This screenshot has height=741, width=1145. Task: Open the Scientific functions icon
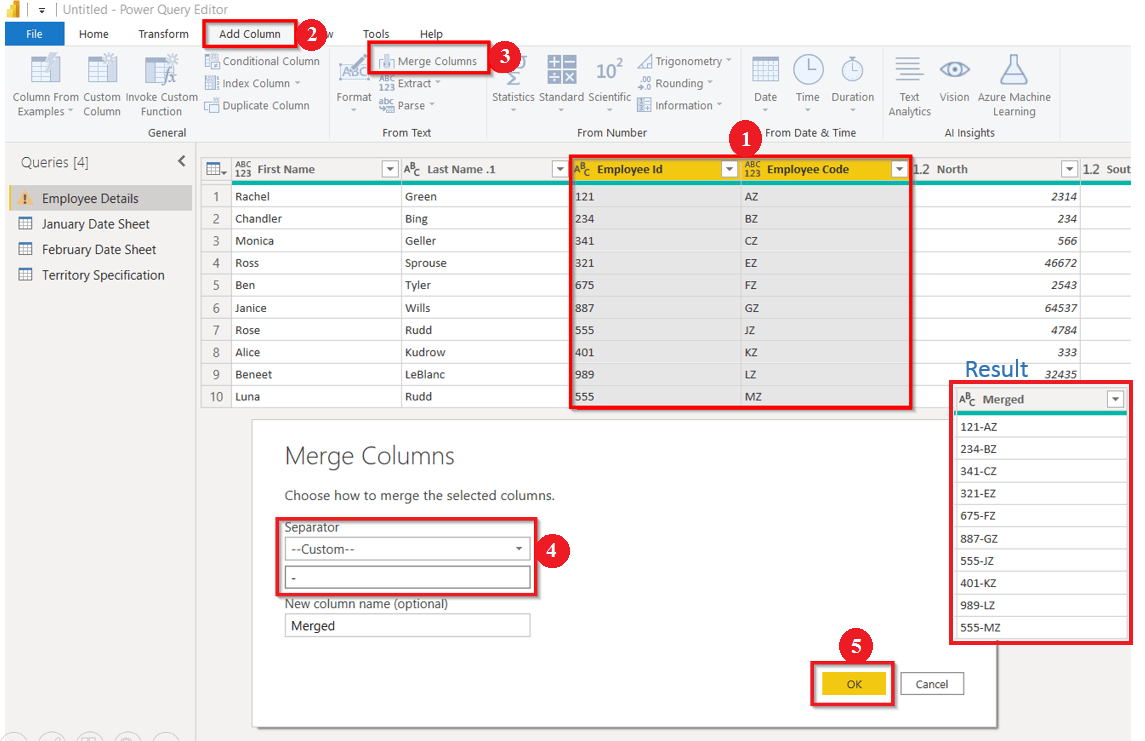pos(609,80)
